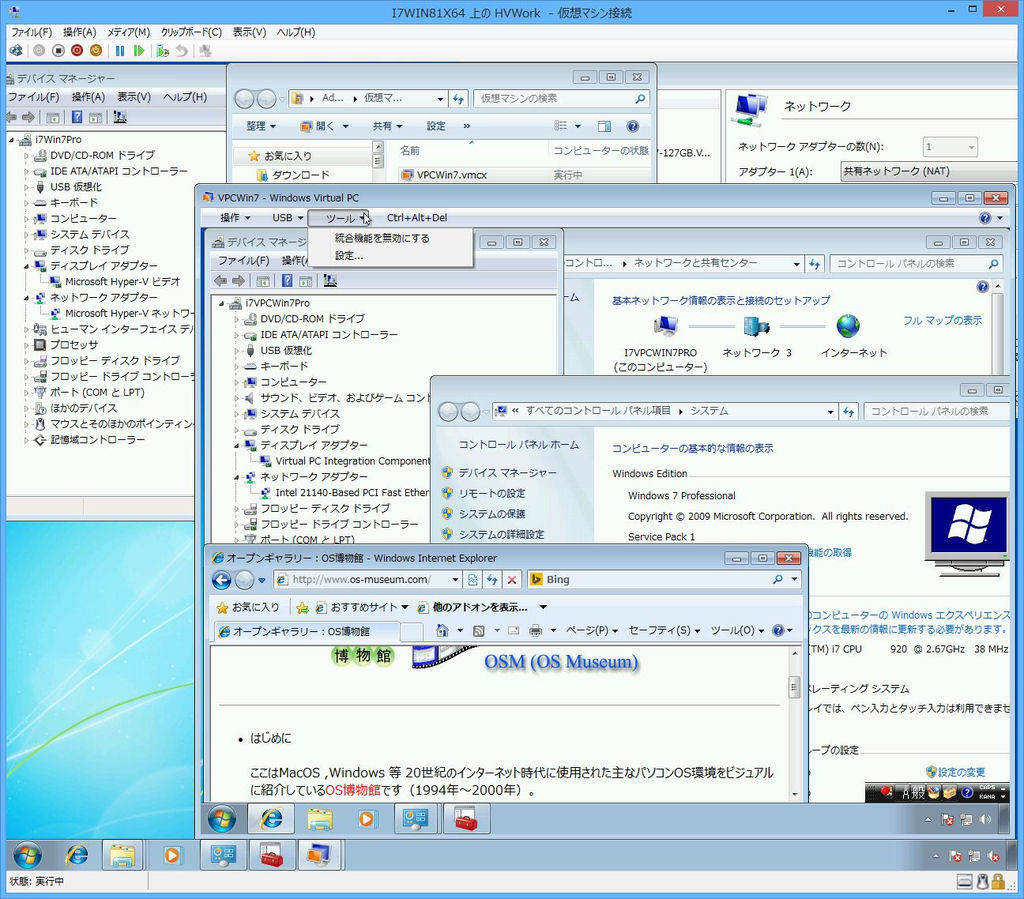Open Internet Explorer from the inner VM taskbar
This screenshot has width=1024, height=899.
click(271, 819)
